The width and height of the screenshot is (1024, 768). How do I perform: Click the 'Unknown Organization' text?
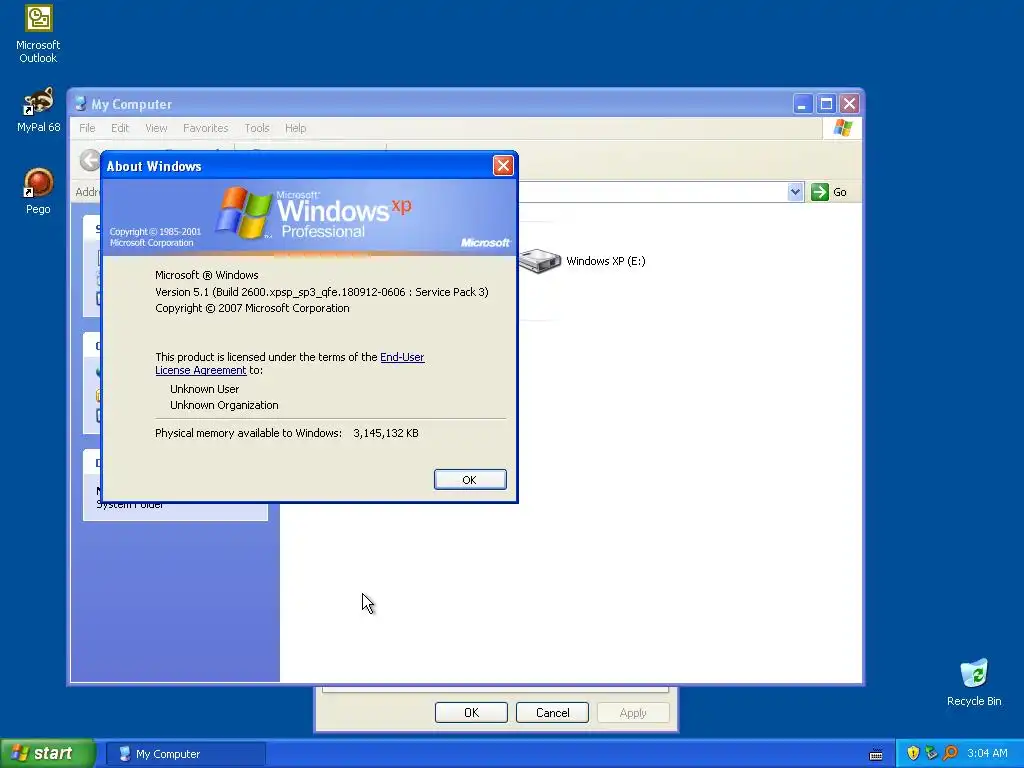coord(224,405)
